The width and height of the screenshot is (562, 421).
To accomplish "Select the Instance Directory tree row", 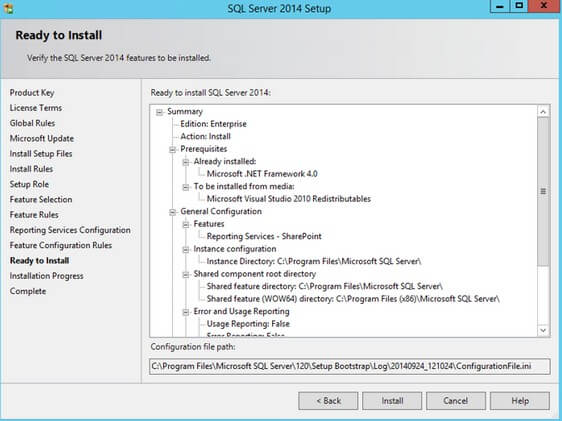I will pyautogui.click(x=314, y=261).
